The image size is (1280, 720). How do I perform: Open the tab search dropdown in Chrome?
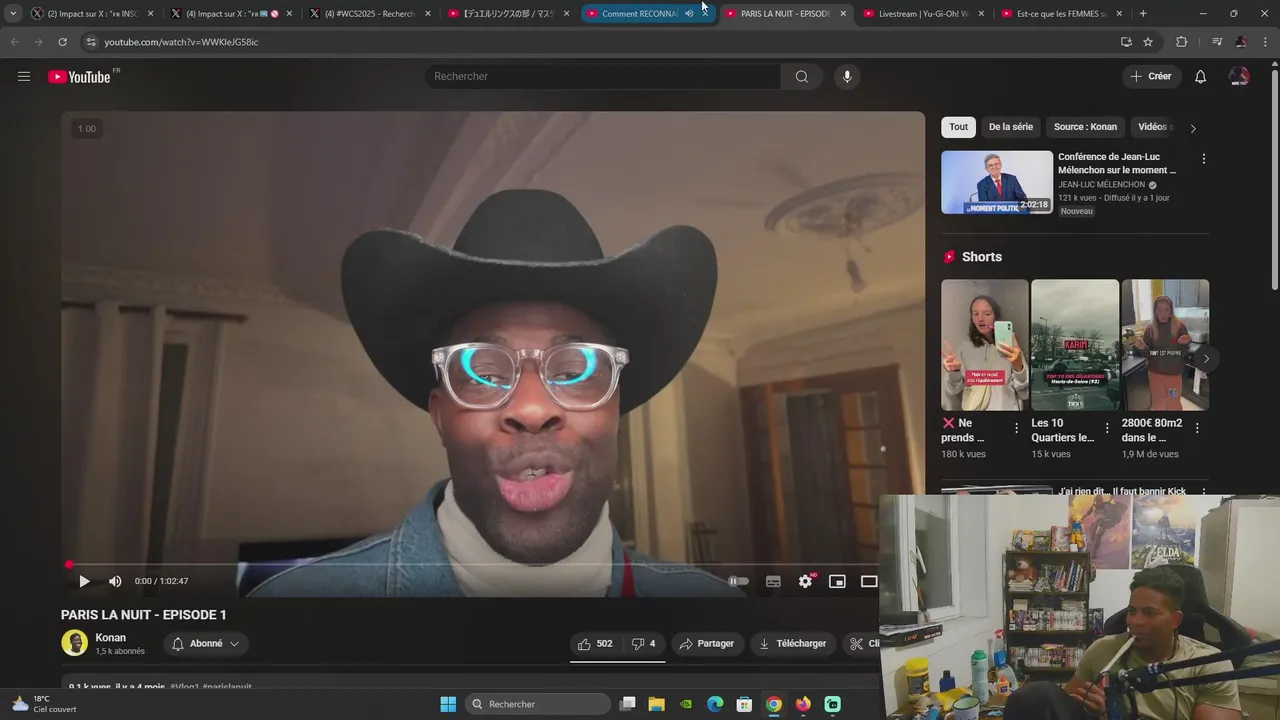click(13, 14)
